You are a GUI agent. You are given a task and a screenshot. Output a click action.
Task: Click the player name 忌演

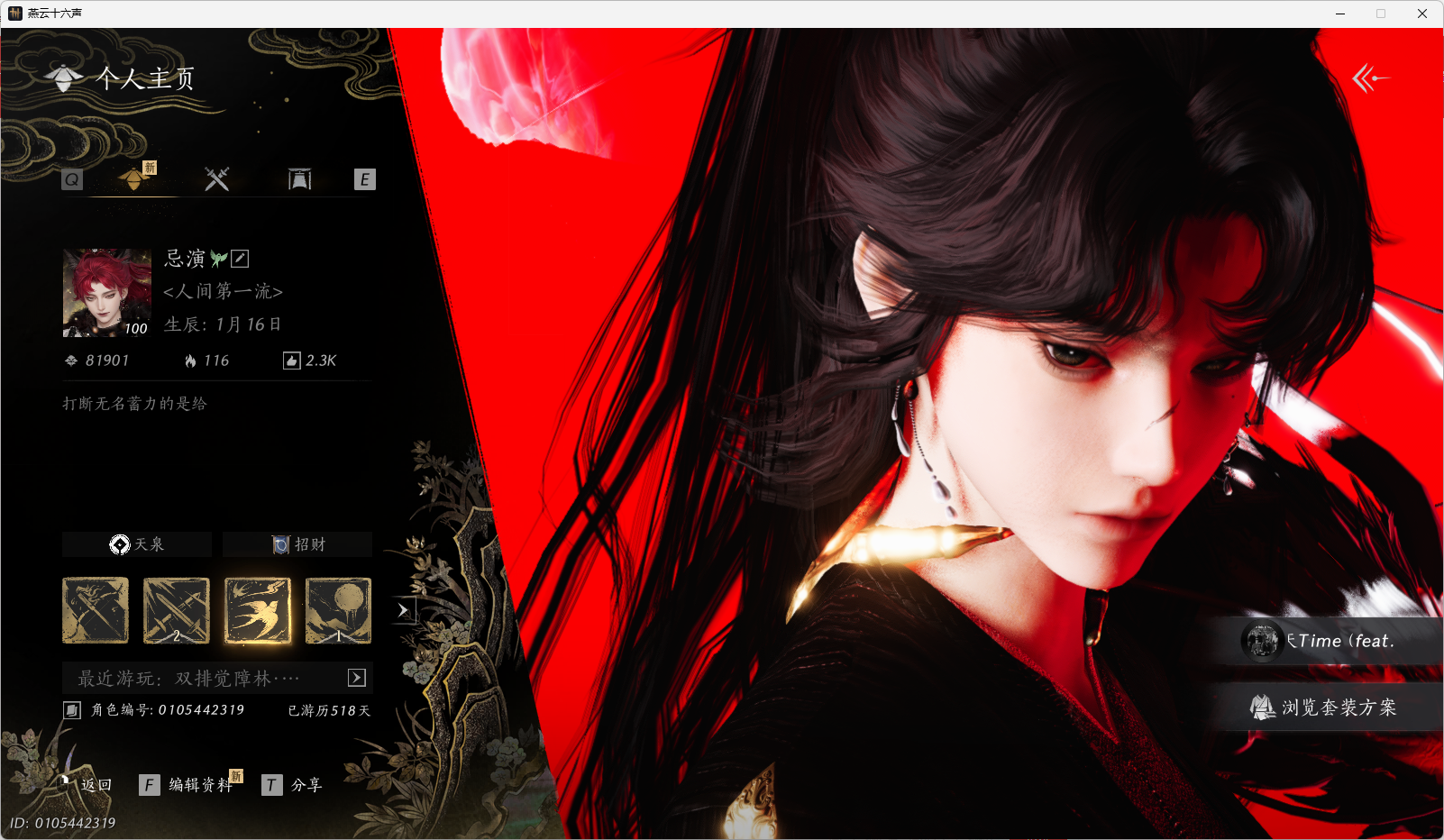click(185, 259)
